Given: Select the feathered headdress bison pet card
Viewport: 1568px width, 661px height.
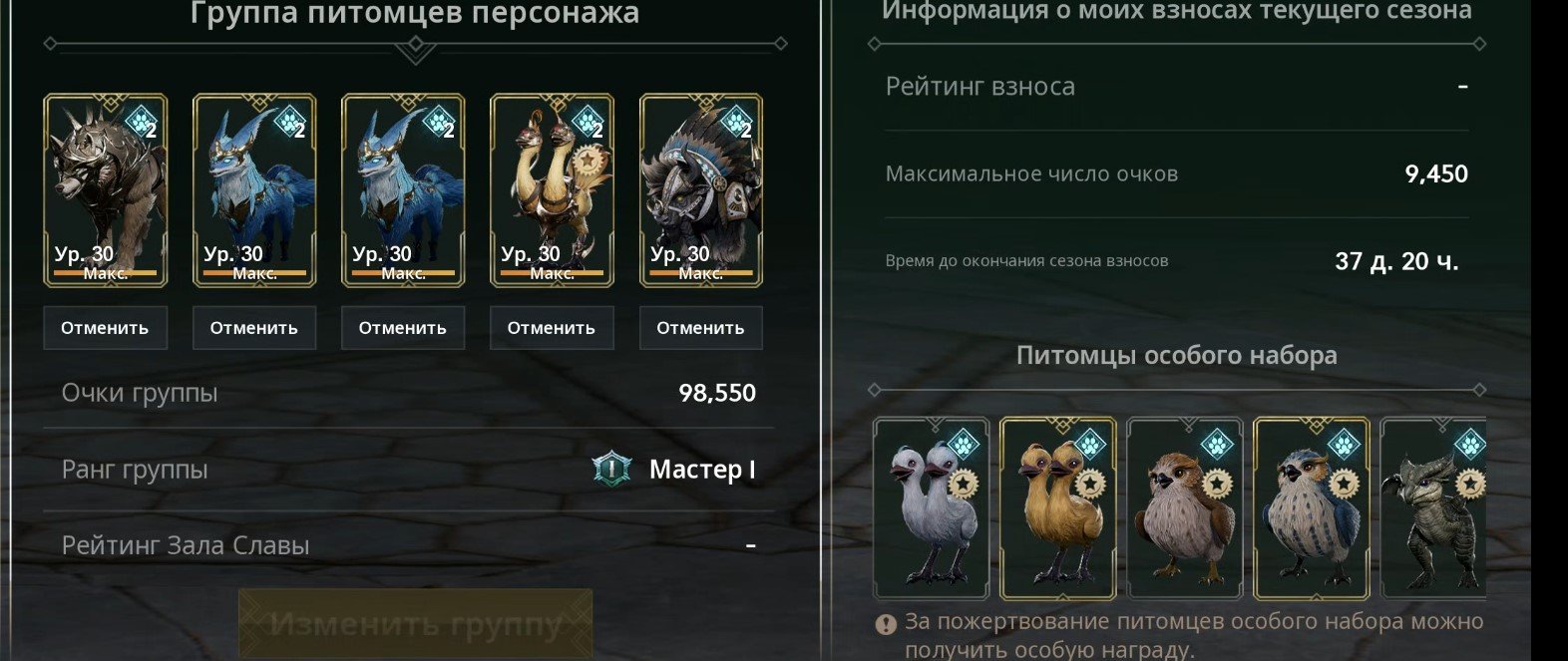Looking at the screenshot, I should click(x=701, y=190).
